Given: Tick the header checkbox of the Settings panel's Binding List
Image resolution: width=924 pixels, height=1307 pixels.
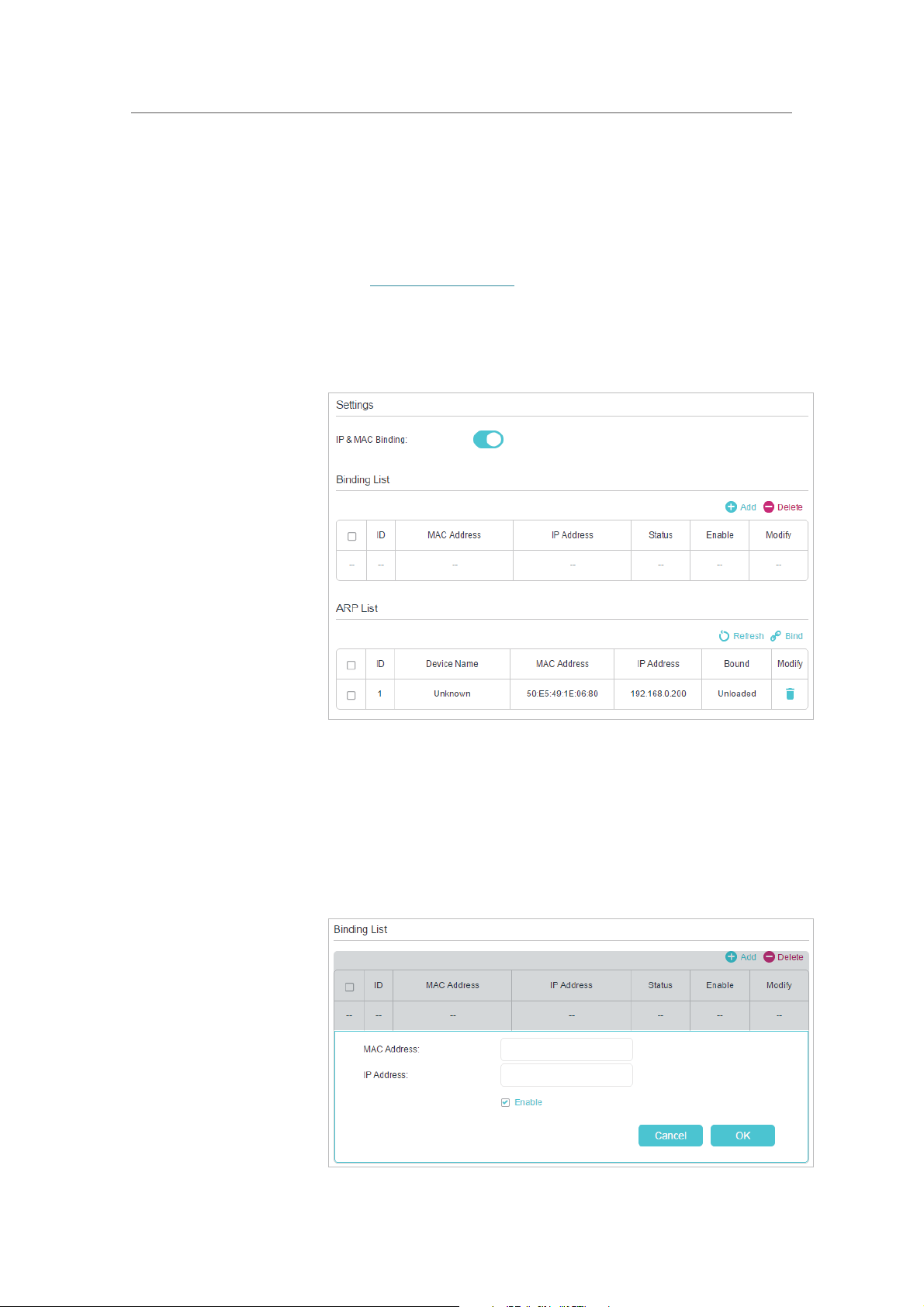Looking at the screenshot, I should (351, 536).
